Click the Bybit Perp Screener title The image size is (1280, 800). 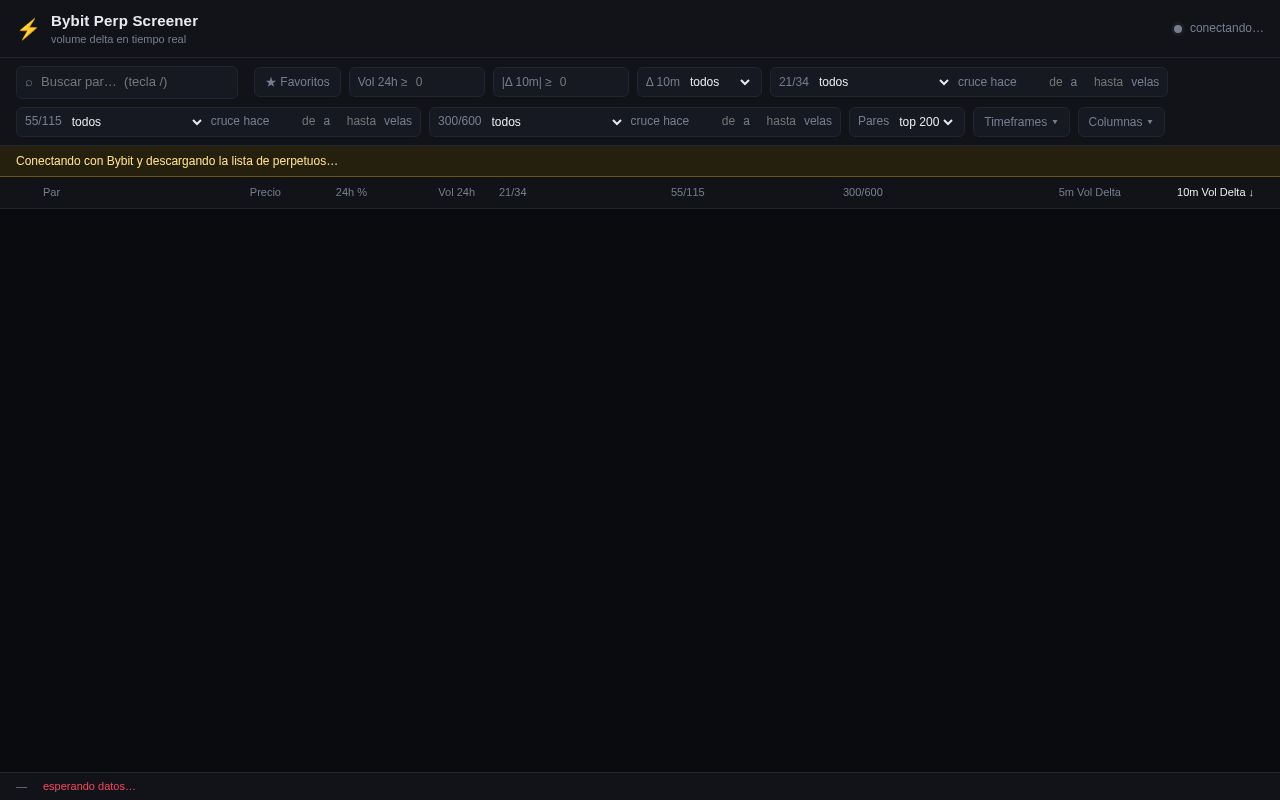[124, 21]
